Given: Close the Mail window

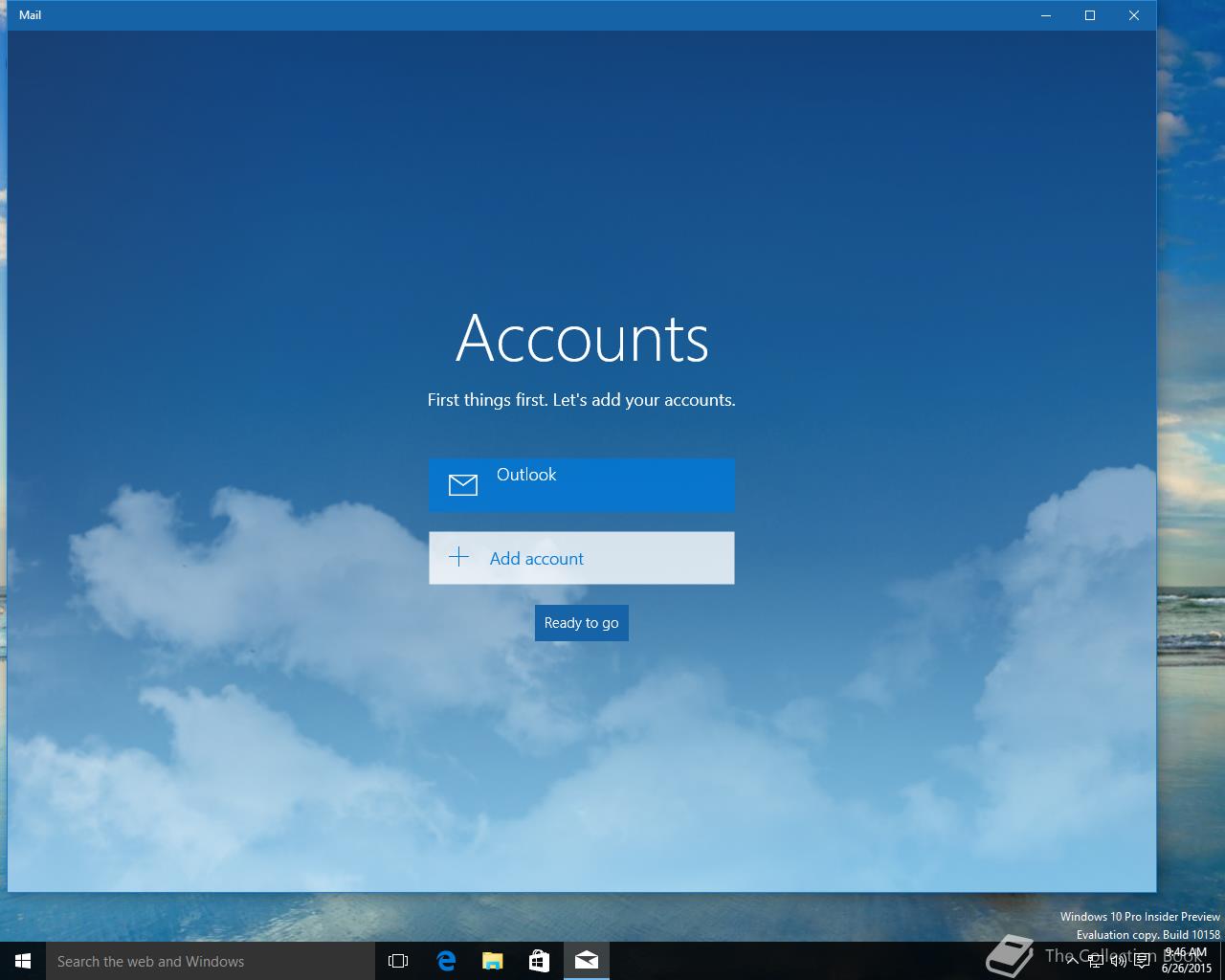Looking at the screenshot, I should tap(1134, 15).
